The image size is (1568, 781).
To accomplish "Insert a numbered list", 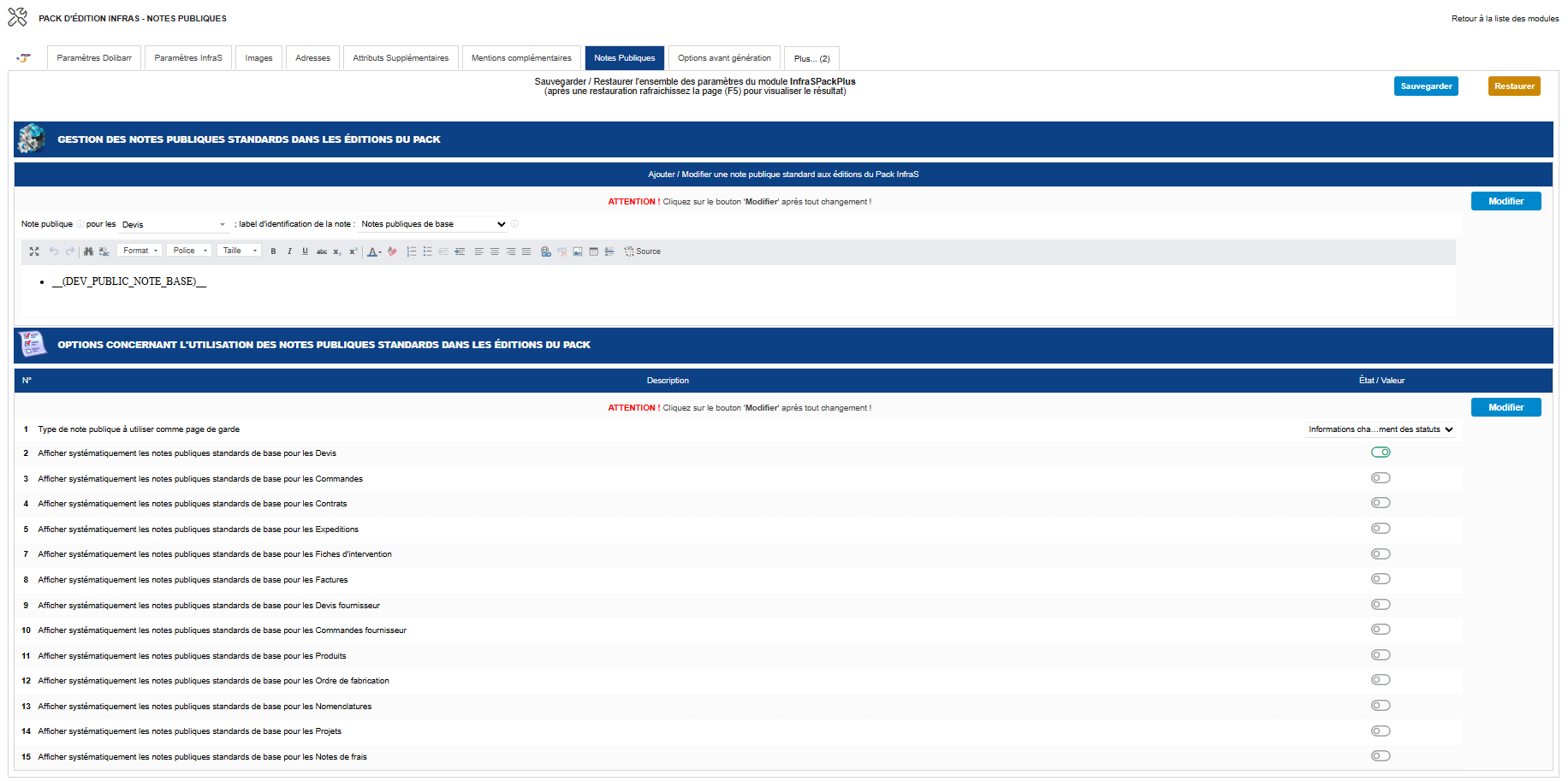I will 412,251.
